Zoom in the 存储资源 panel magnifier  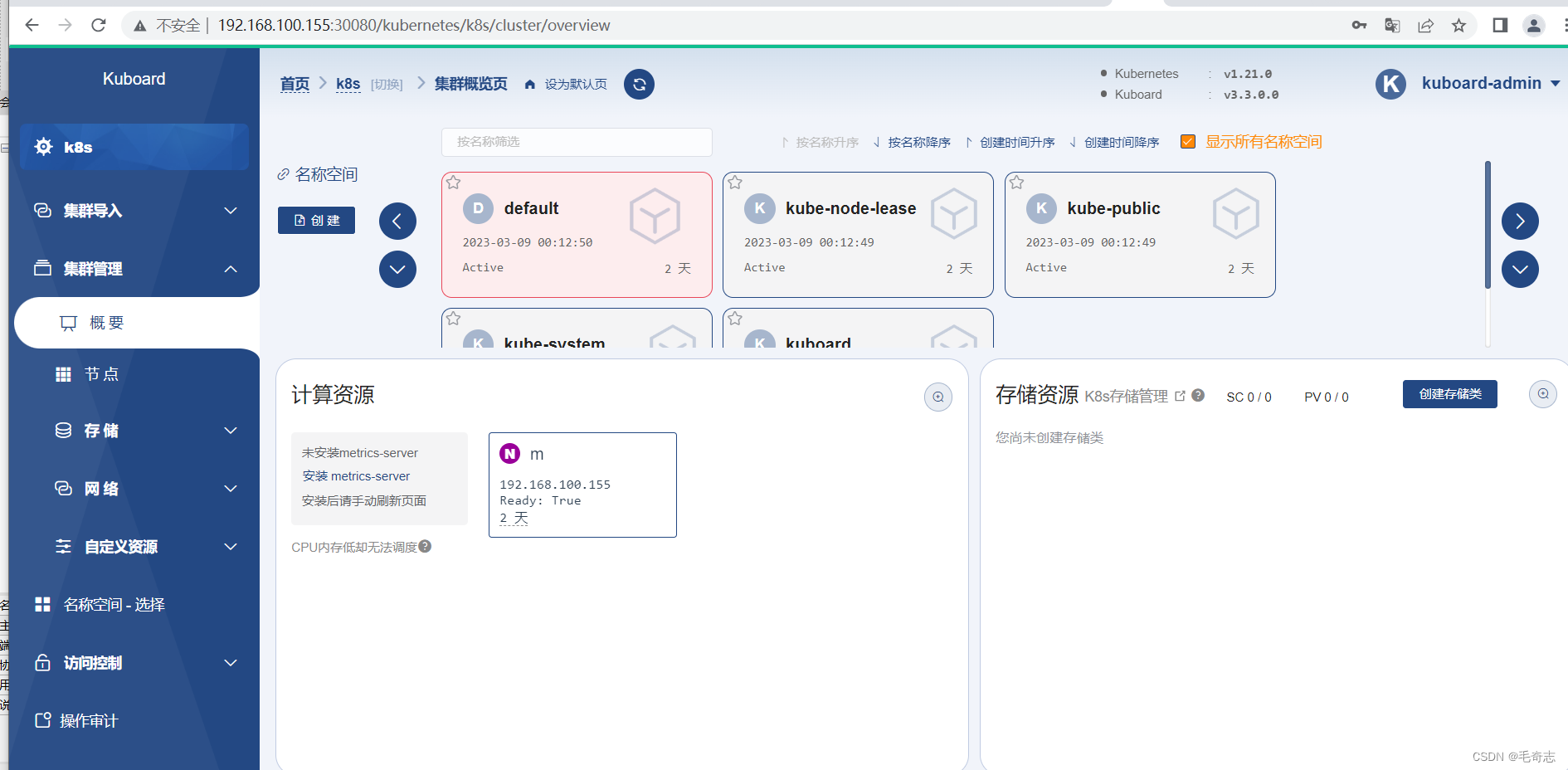(x=1543, y=394)
